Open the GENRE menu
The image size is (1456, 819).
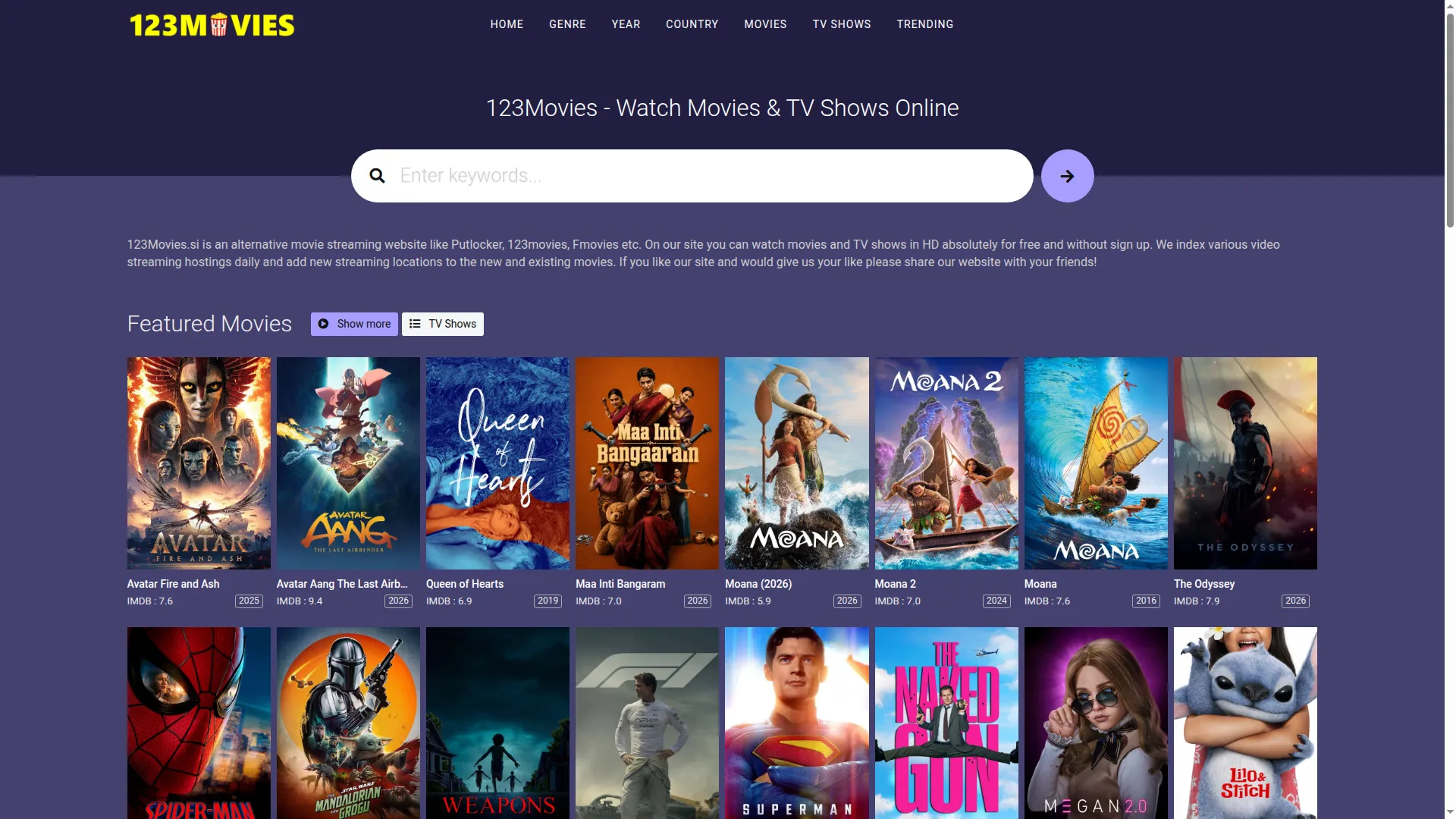(567, 24)
